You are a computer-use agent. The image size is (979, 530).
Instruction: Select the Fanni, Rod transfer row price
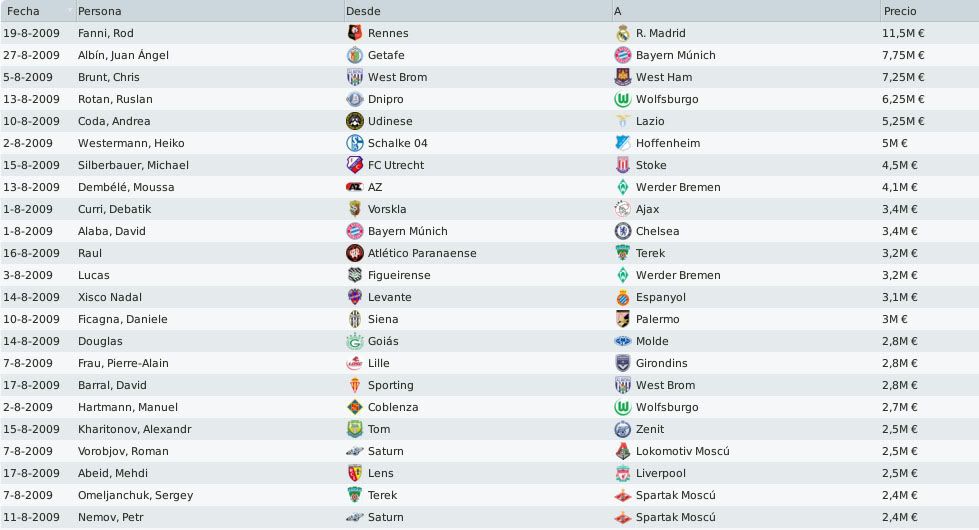tap(903, 33)
